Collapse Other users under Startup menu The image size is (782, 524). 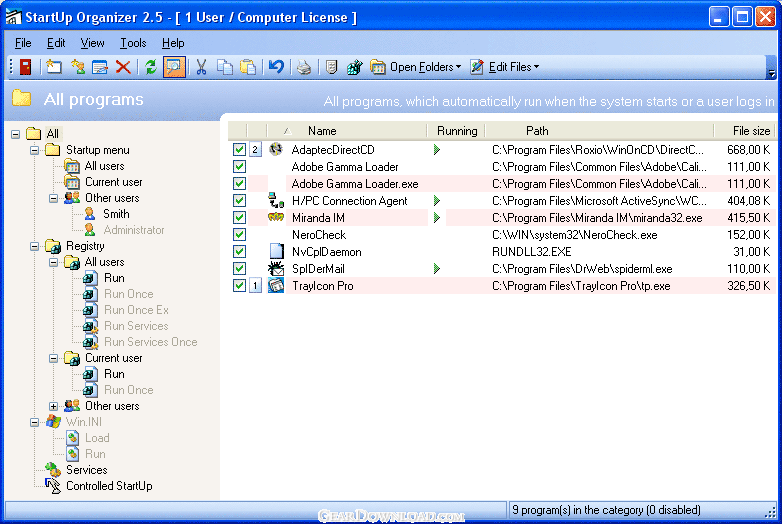[x=53, y=198]
